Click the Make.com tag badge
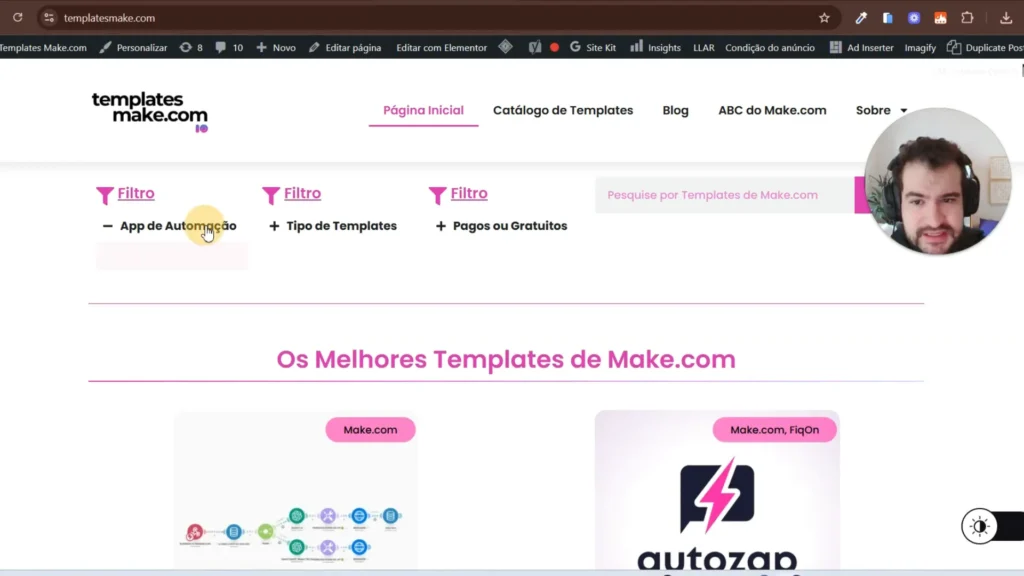The width and height of the screenshot is (1024, 576). pos(370,430)
